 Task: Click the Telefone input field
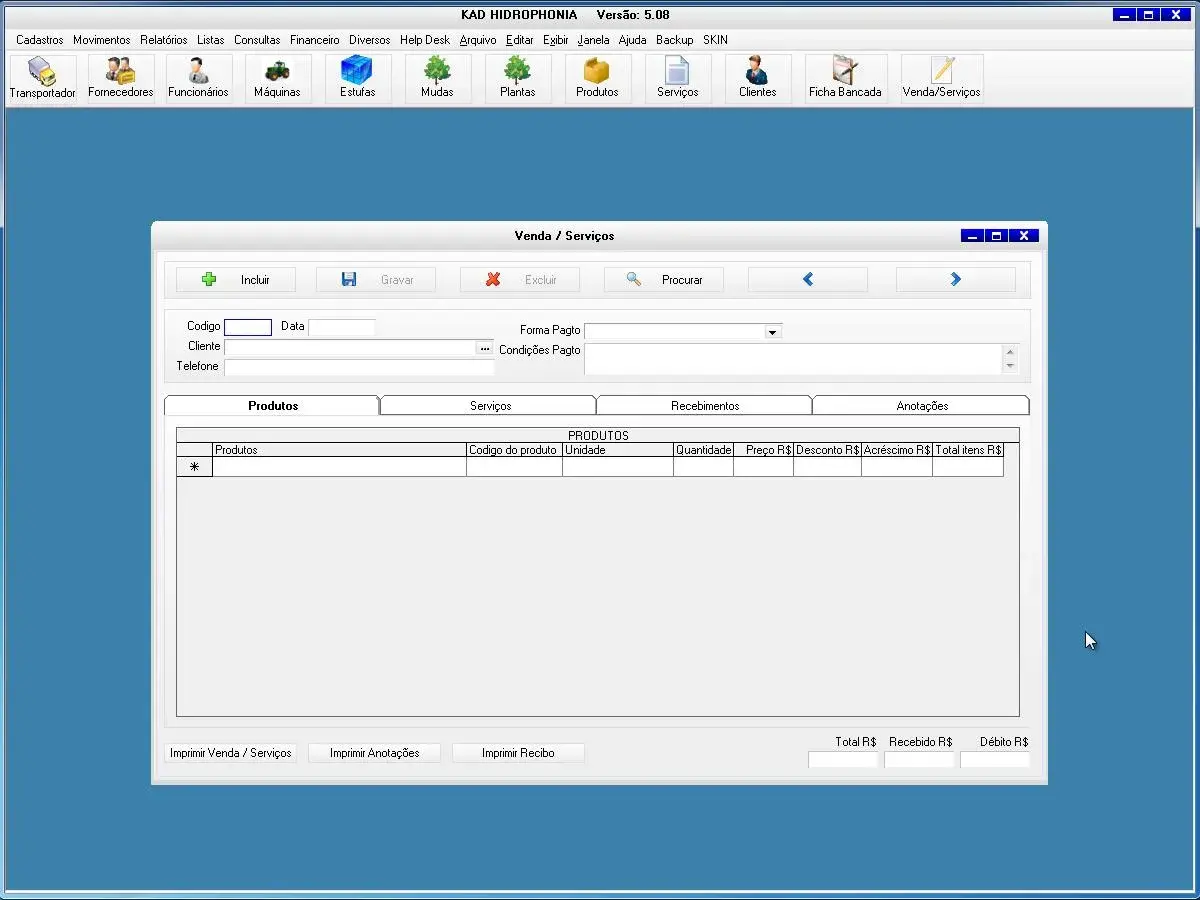coord(359,367)
